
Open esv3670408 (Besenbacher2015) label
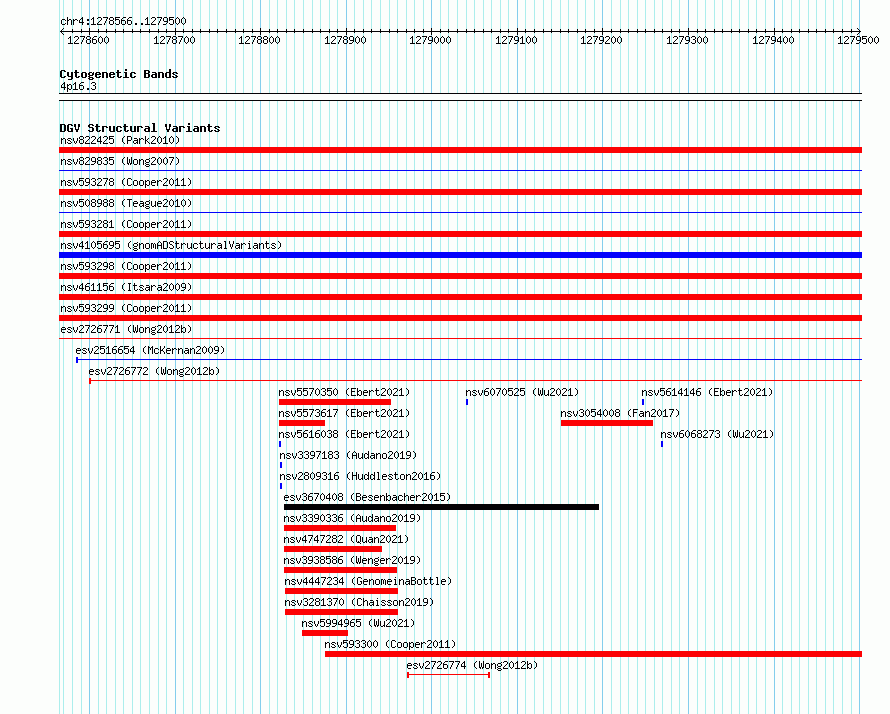pos(367,497)
